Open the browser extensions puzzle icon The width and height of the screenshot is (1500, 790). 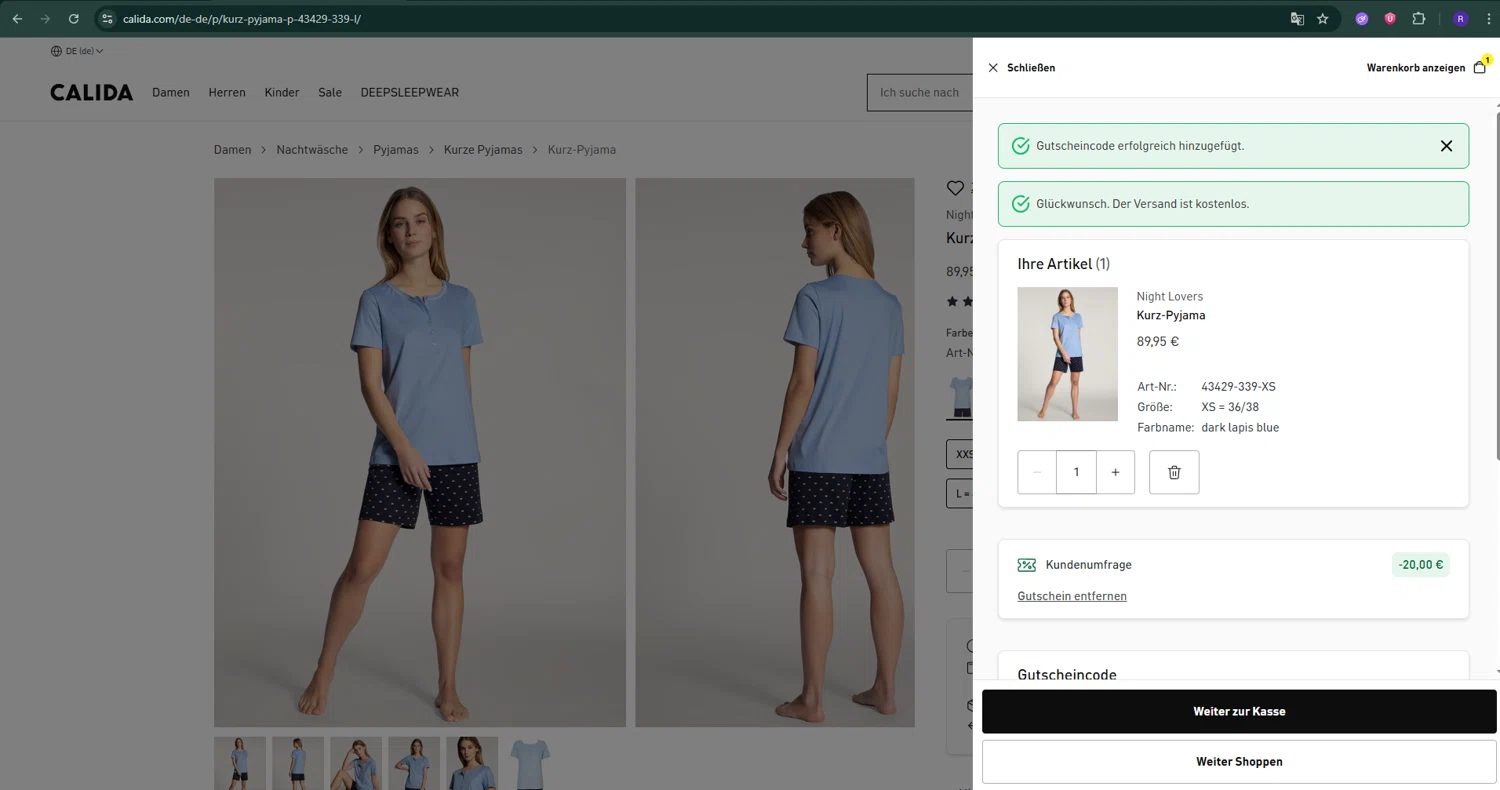click(x=1418, y=18)
